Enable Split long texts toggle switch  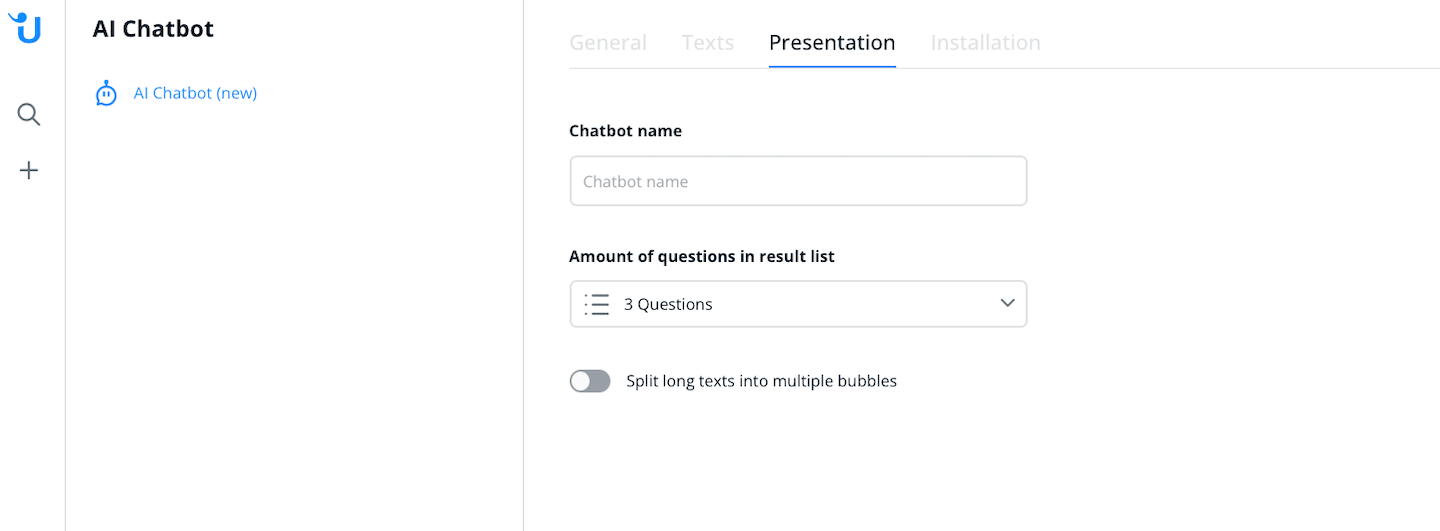[x=590, y=381]
